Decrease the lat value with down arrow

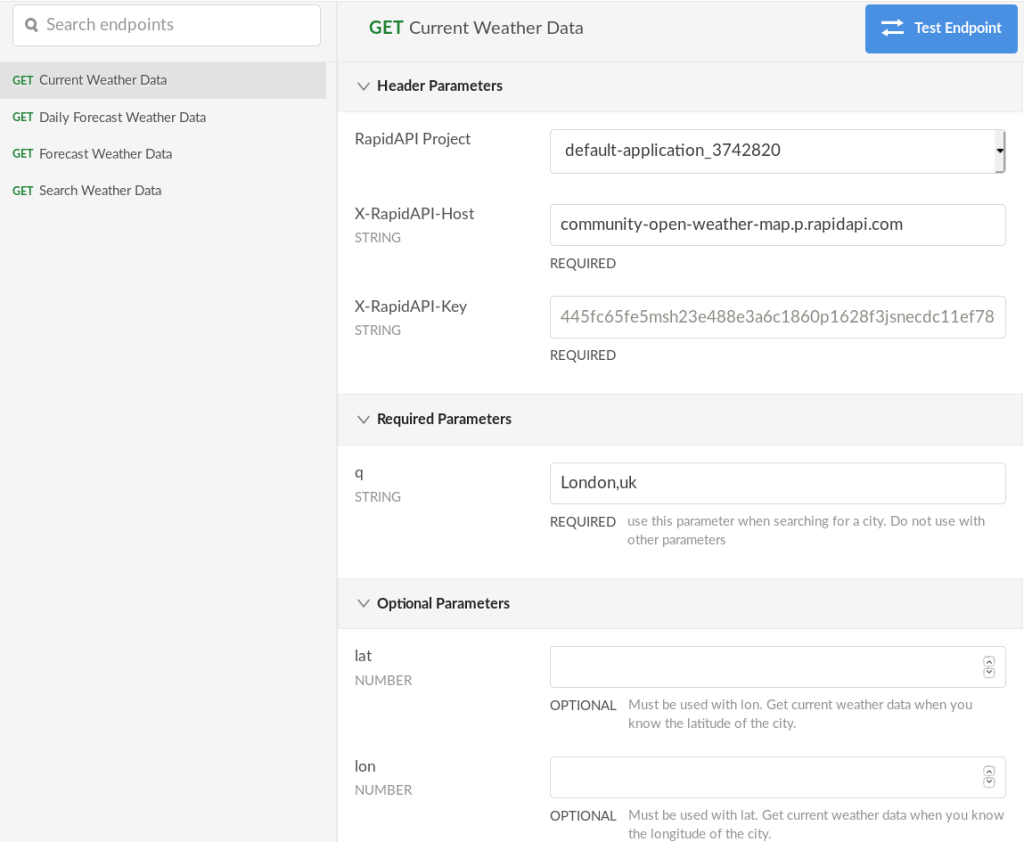tap(989, 672)
